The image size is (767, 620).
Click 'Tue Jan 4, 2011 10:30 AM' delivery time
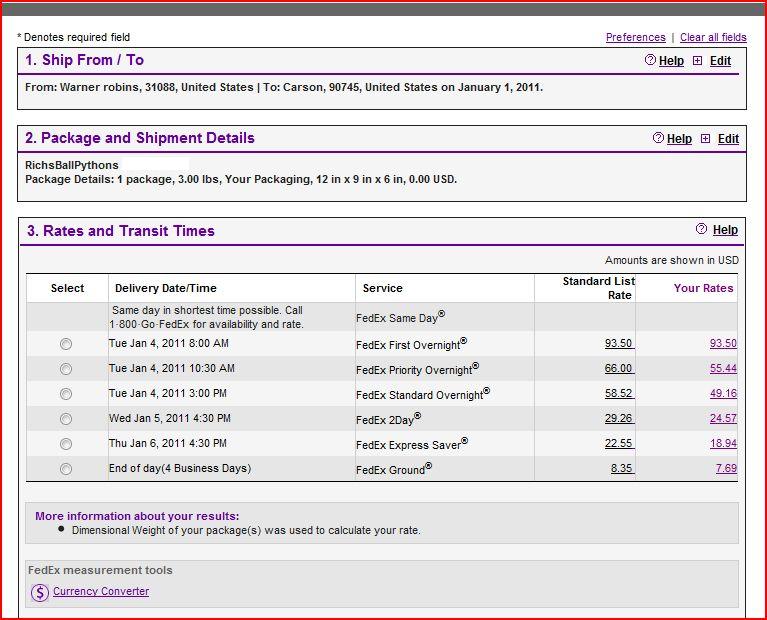(172, 368)
